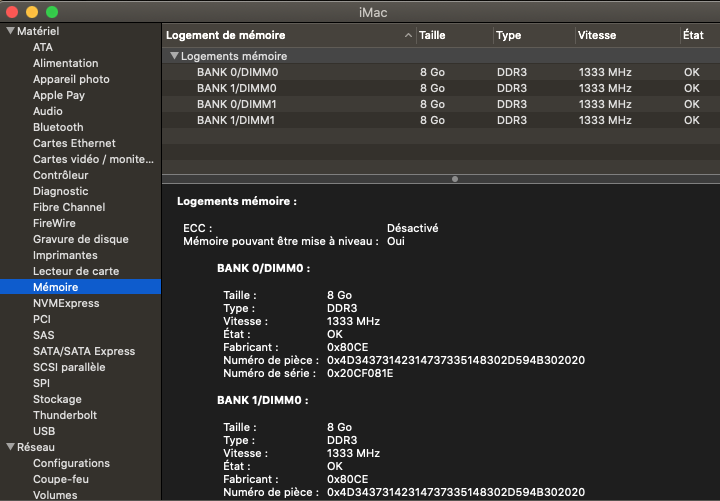Open NVMExpress in the sidebar
The width and height of the screenshot is (720, 501).
66,303
